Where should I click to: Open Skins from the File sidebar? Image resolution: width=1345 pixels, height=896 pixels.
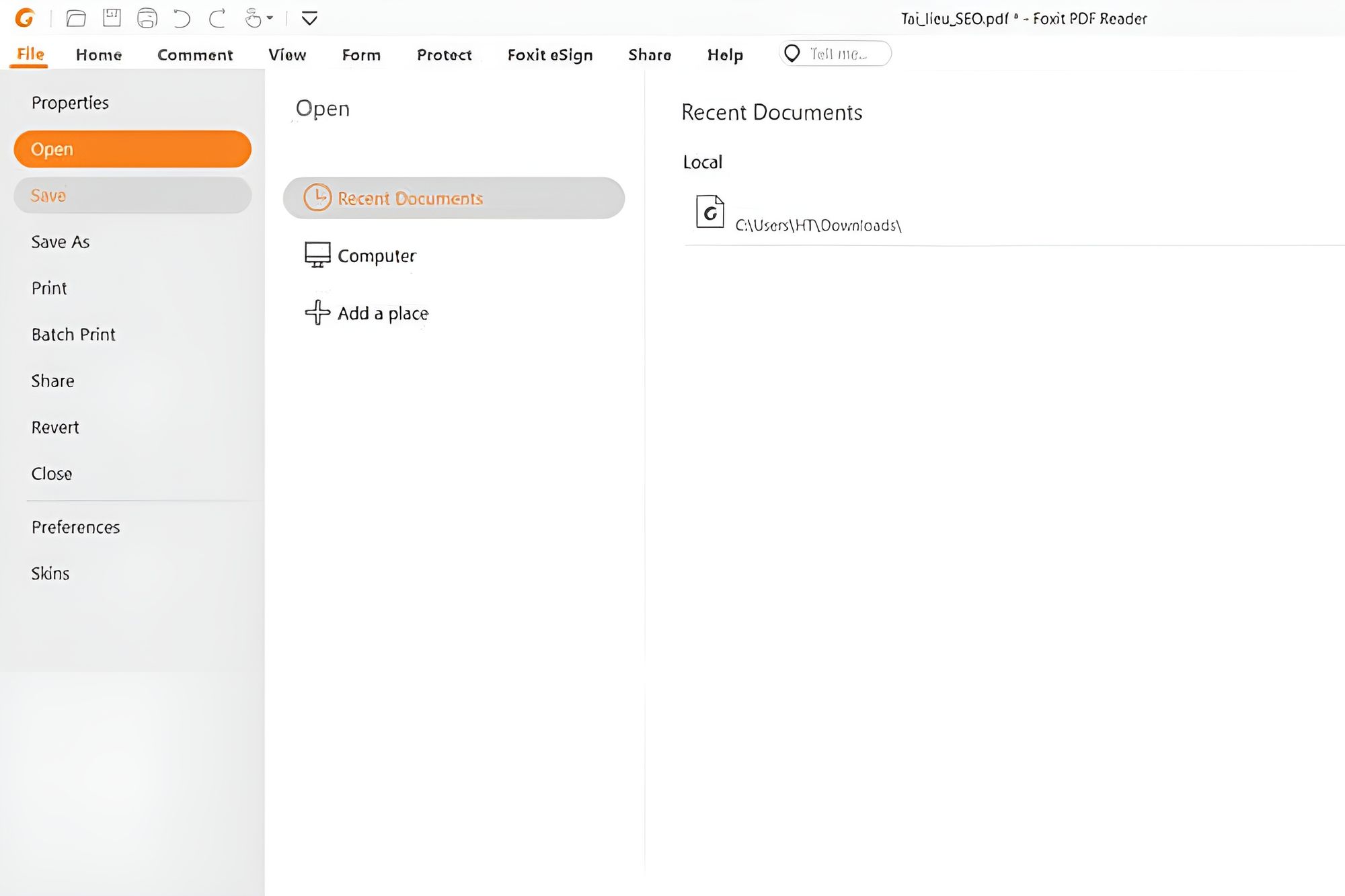click(50, 573)
